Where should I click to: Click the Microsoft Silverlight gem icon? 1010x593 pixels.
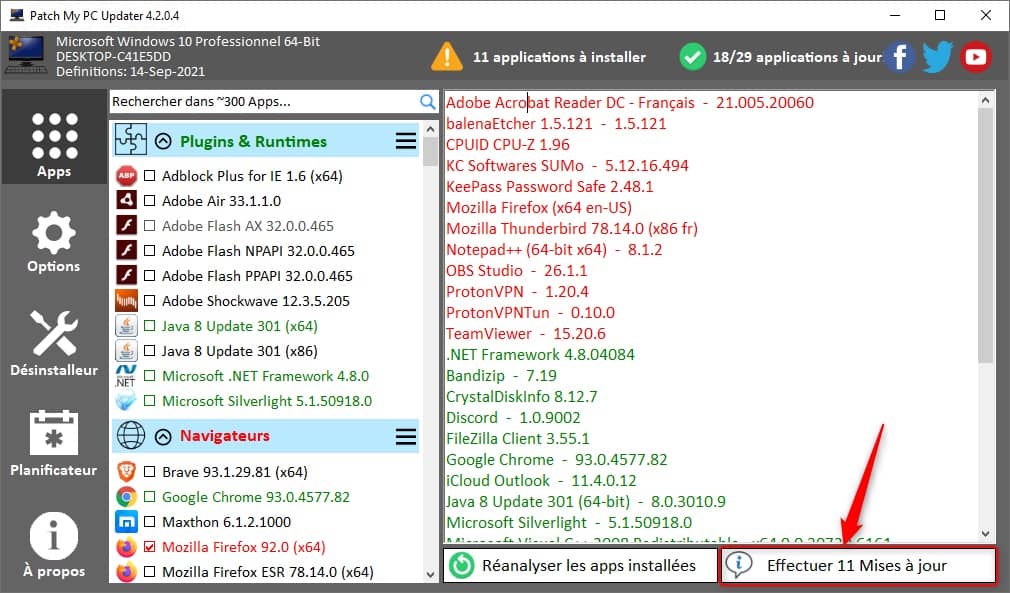point(126,401)
